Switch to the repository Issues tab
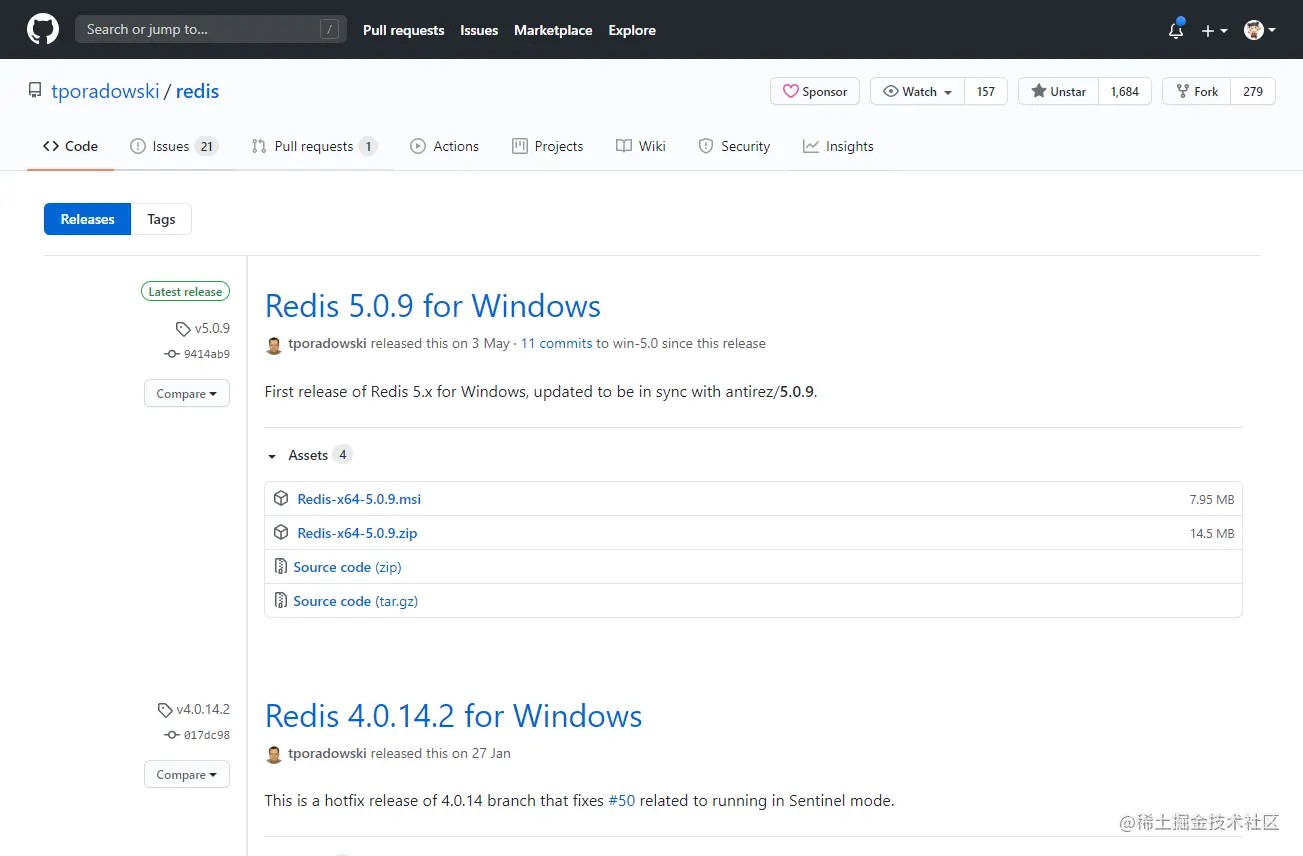The height and width of the screenshot is (856, 1303). click(x=174, y=146)
